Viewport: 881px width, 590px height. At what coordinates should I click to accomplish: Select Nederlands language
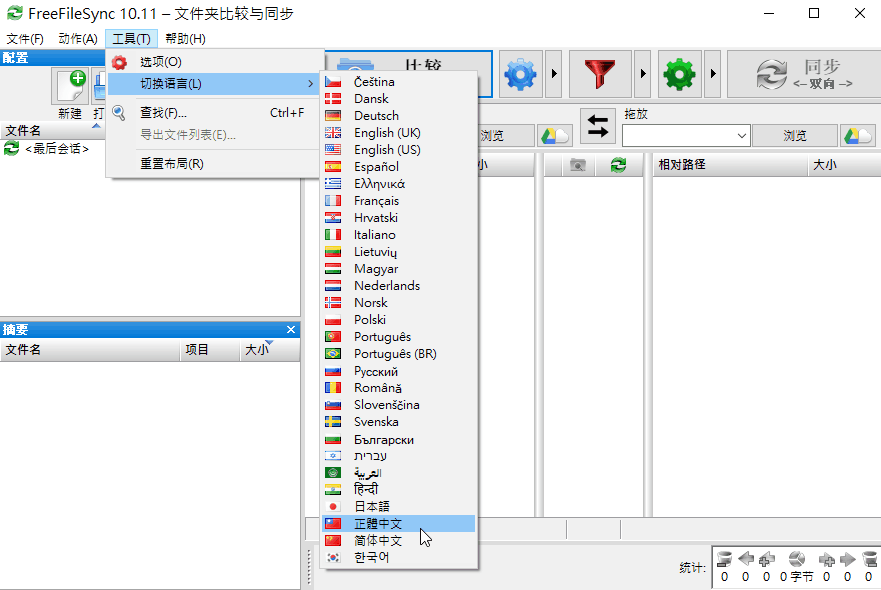pyautogui.click(x=399, y=285)
